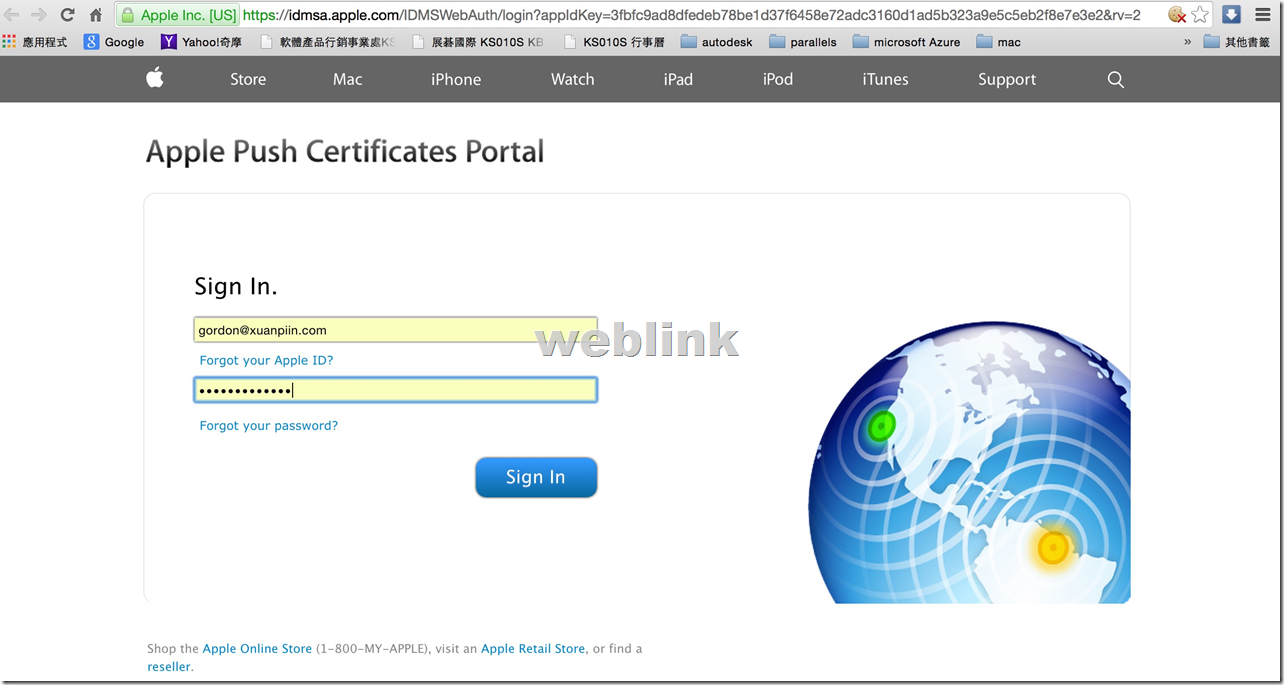Select Support in Apple navigation
This screenshot has height=685, width=1284.
[x=1007, y=80]
